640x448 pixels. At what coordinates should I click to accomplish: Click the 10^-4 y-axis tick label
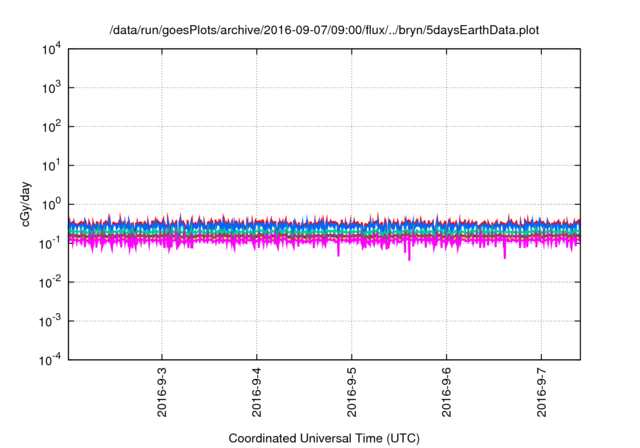50,360
